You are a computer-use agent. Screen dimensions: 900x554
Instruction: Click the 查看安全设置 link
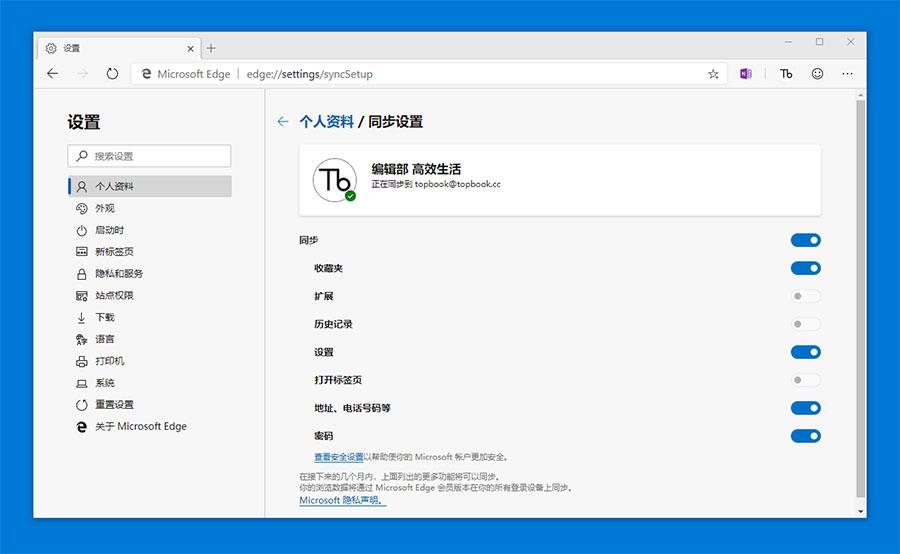pyautogui.click(x=339, y=457)
